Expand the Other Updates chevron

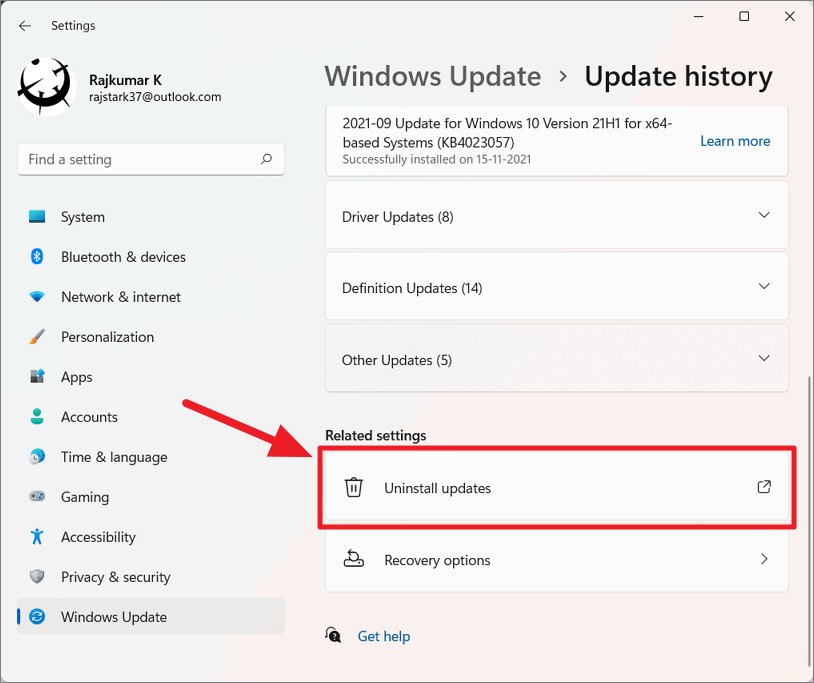[764, 358]
